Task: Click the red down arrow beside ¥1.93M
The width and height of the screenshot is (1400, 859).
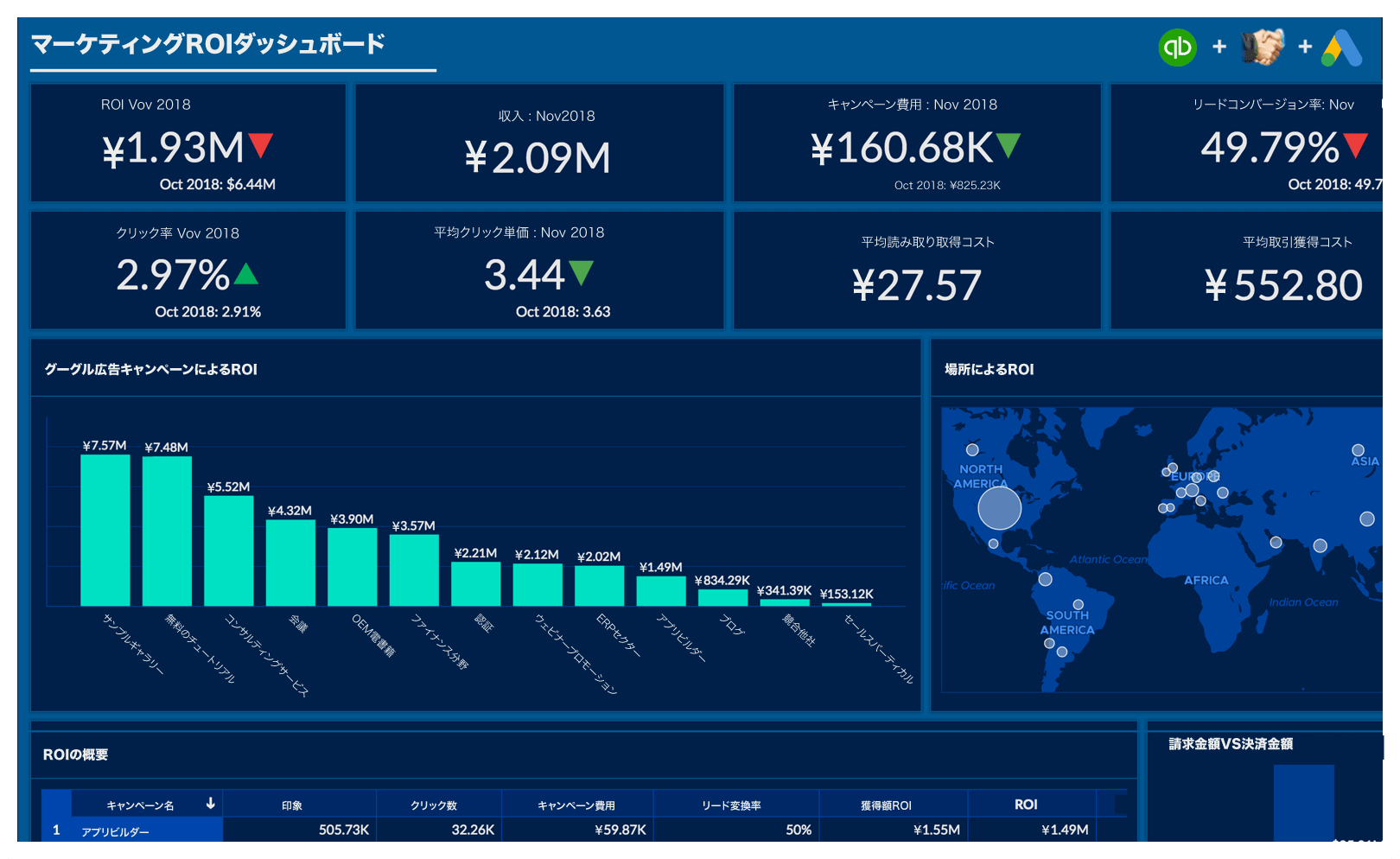Action: click(261, 146)
